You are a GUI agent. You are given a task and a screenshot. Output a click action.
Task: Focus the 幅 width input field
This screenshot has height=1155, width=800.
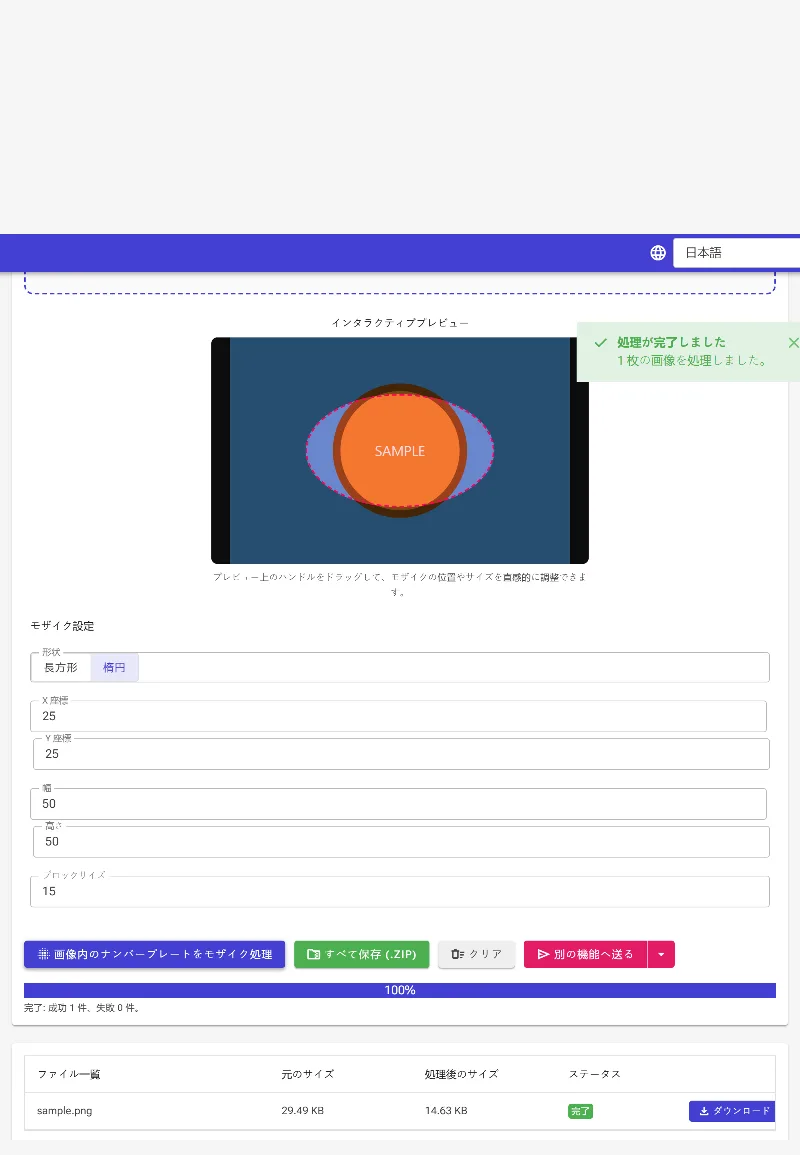point(398,804)
